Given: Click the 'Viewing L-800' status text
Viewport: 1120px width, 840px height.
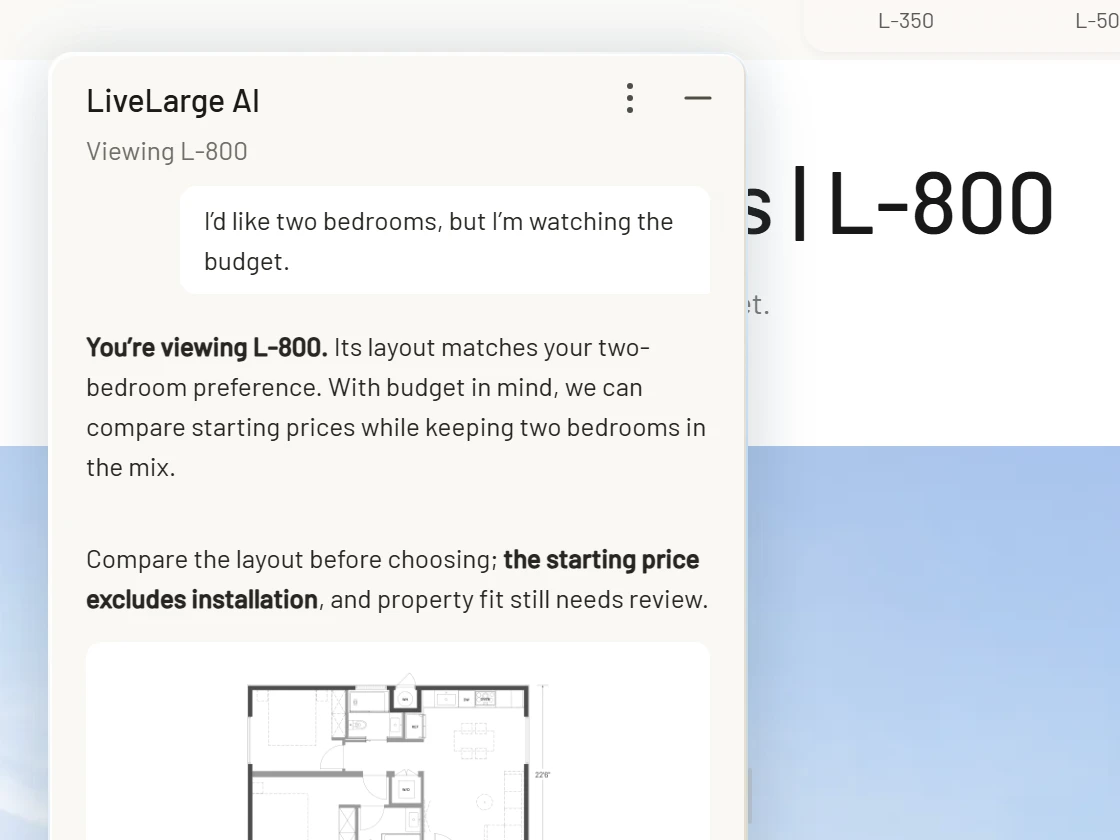Looking at the screenshot, I should coord(166,151).
